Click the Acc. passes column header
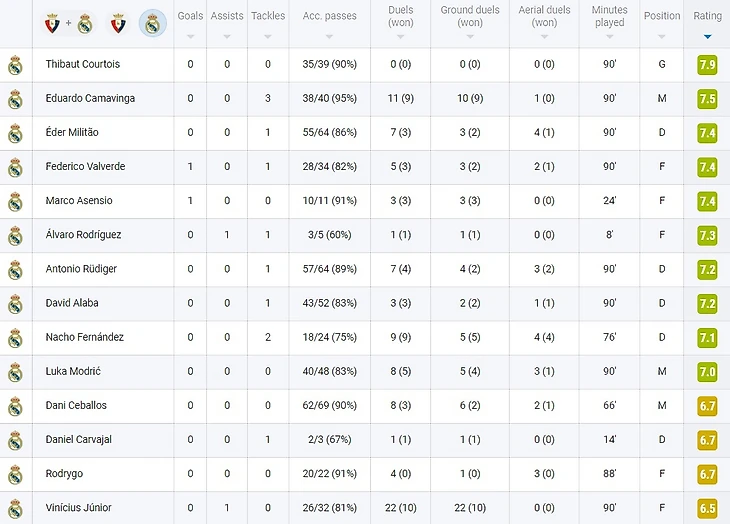Viewport: 730px width, 524px height. click(329, 16)
